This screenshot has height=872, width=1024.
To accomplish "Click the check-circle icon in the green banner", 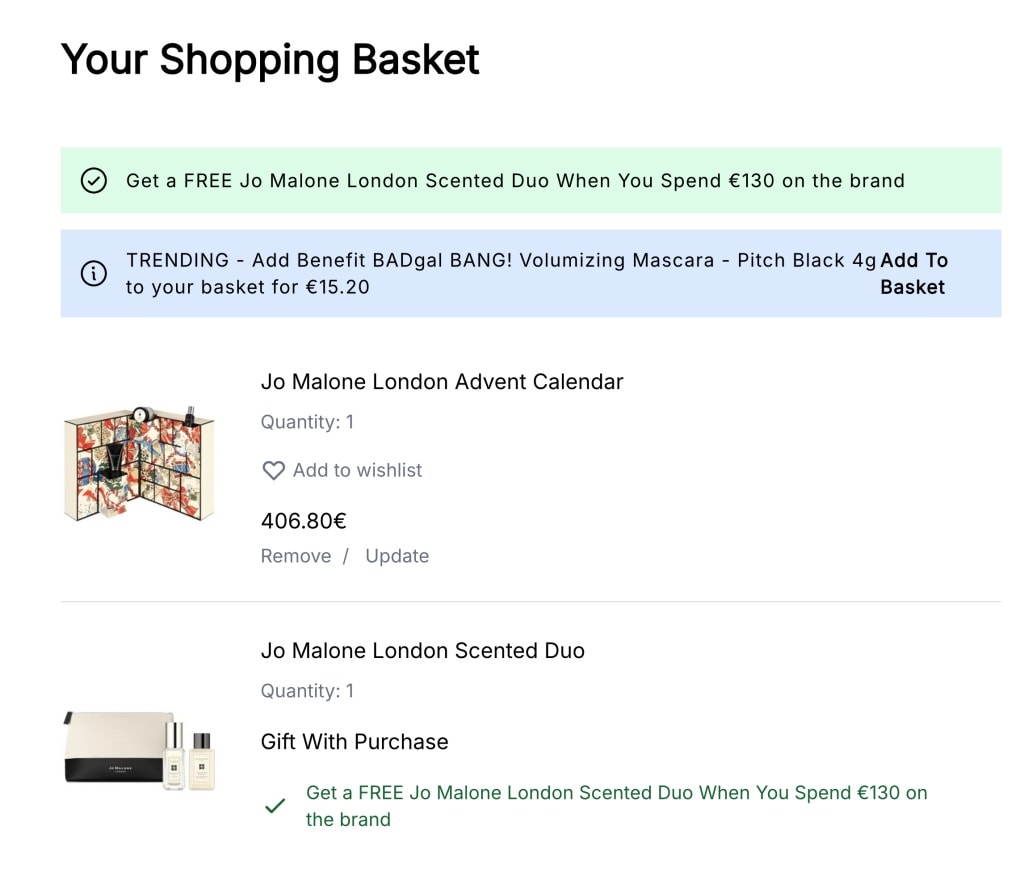I will pos(94,181).
